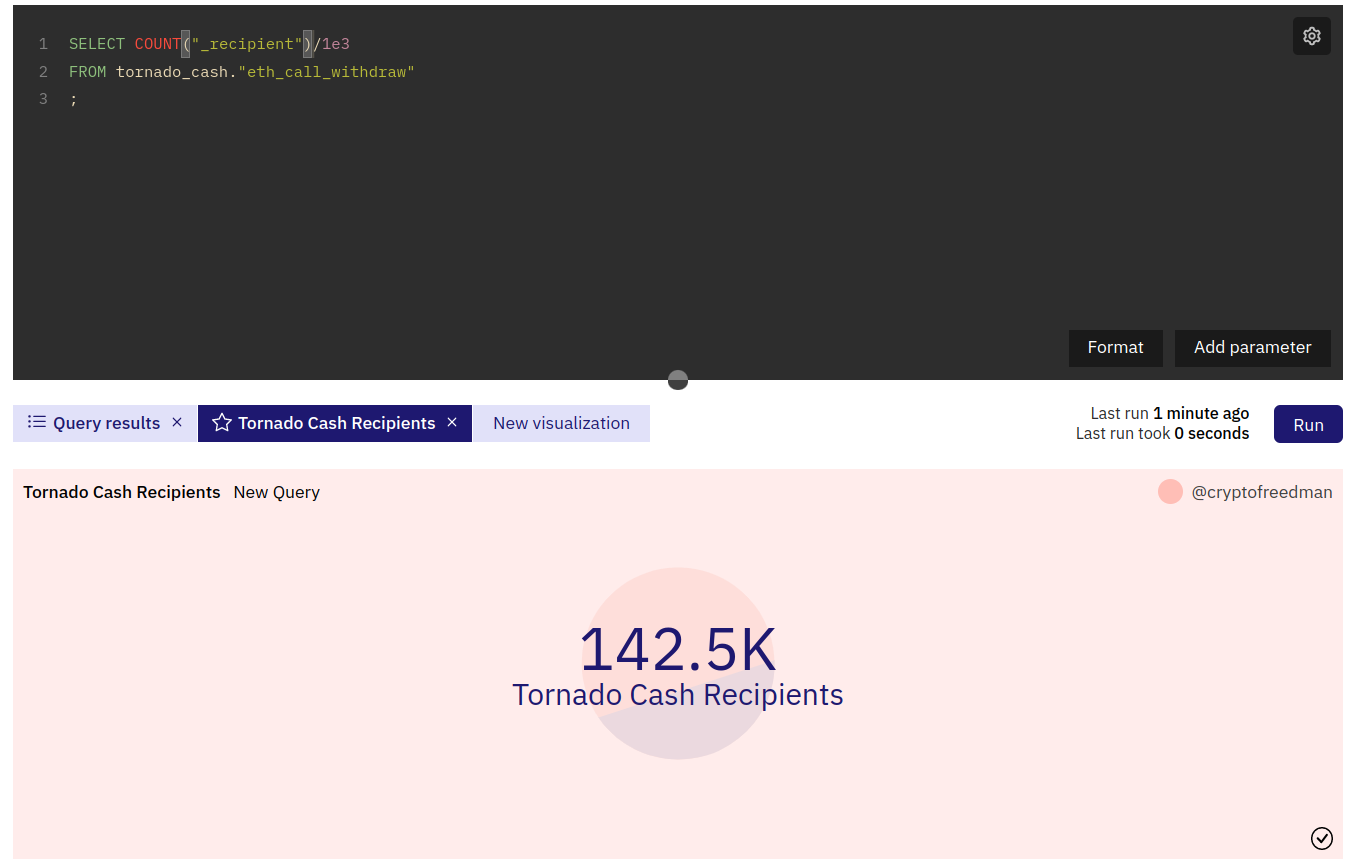Click line number 1 in the gutter
Image resolution: width=1353 pixels, height=868 pixels.
tap(43, 44)
